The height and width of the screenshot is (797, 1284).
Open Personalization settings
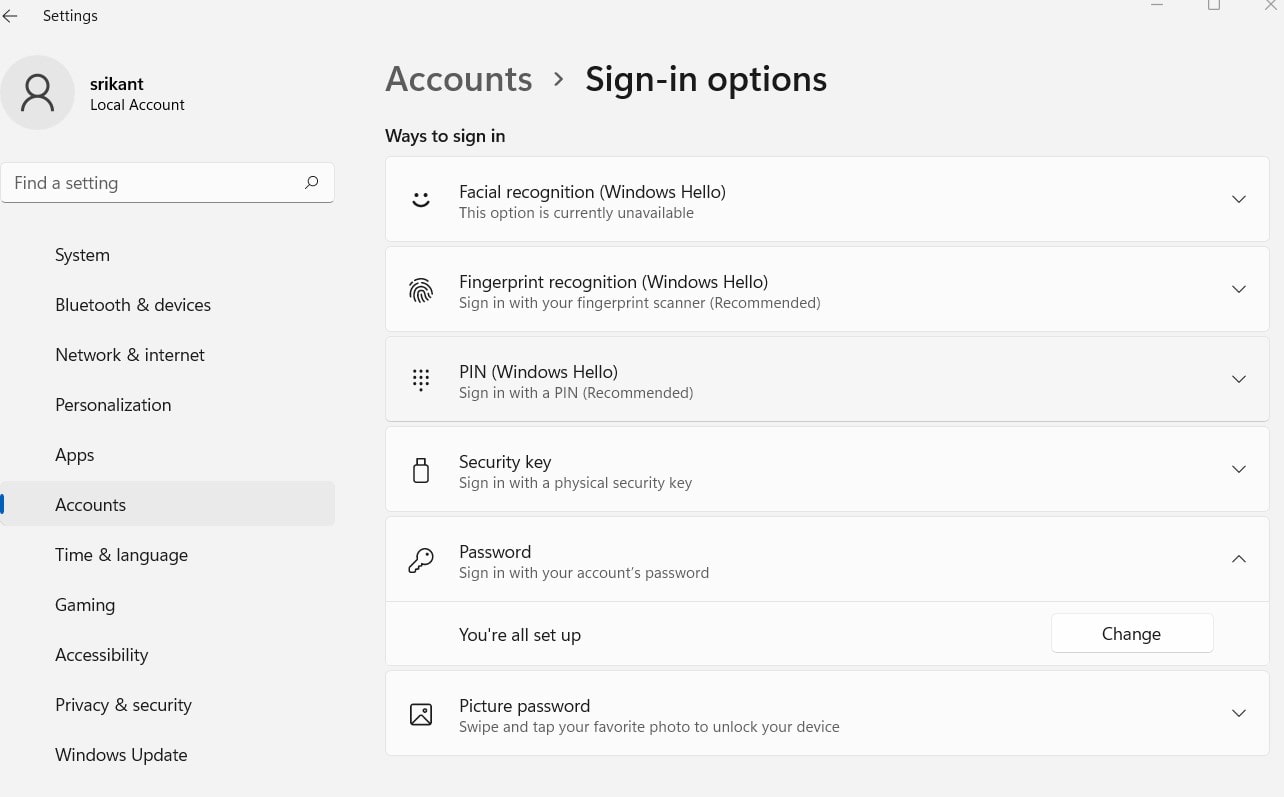(x=168, y=405)
